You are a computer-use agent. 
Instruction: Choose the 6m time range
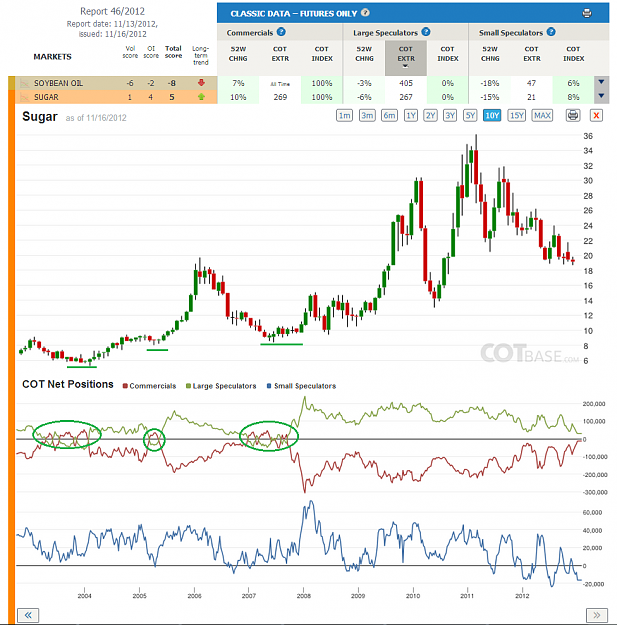(x=389, y=116)
